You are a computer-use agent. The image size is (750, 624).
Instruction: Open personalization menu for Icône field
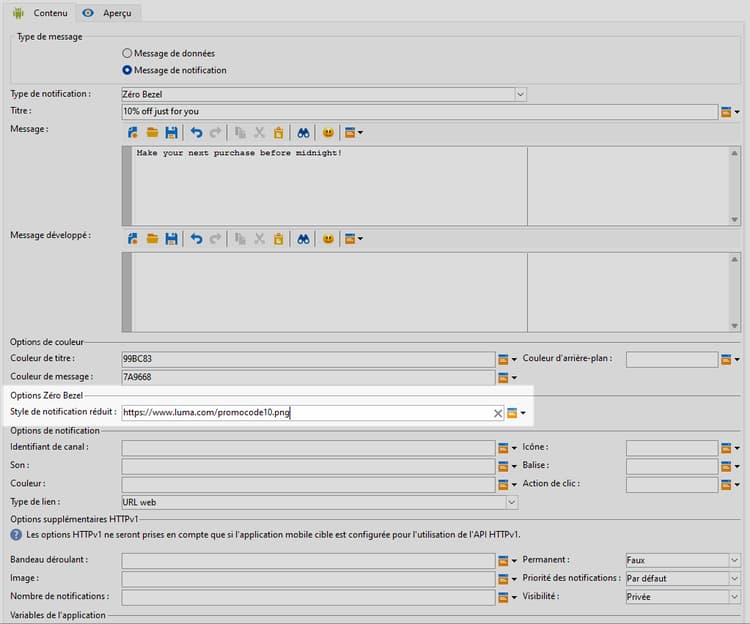click(x=730, y=448)
